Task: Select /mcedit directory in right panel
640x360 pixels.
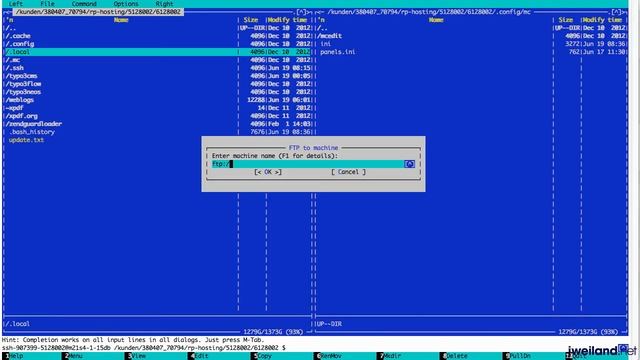Action: 472,36
